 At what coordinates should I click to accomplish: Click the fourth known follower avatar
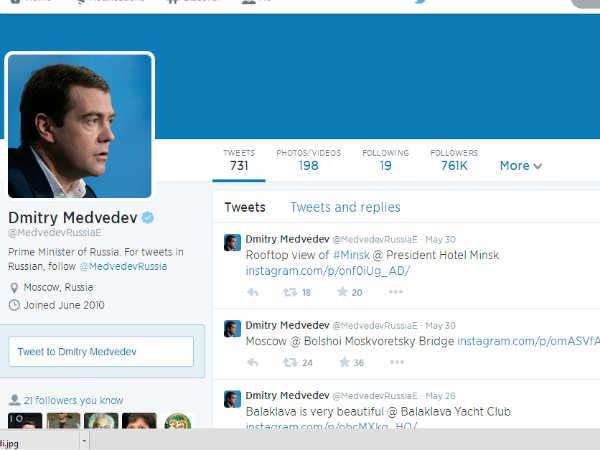coord(139,421)
